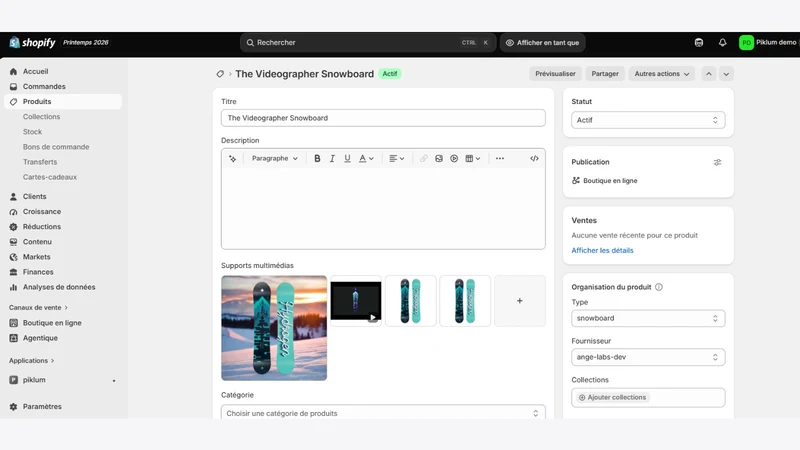Click the Shopify logo

pyautogui.click(x=32, y=42)
